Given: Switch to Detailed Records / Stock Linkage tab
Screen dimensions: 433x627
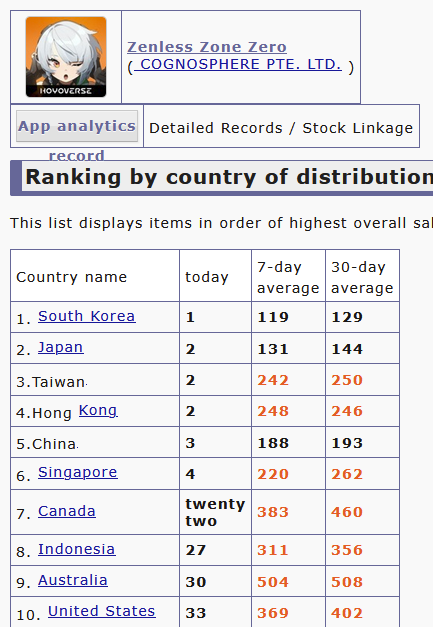Looking at the screenshot, I should pos(281,128).
